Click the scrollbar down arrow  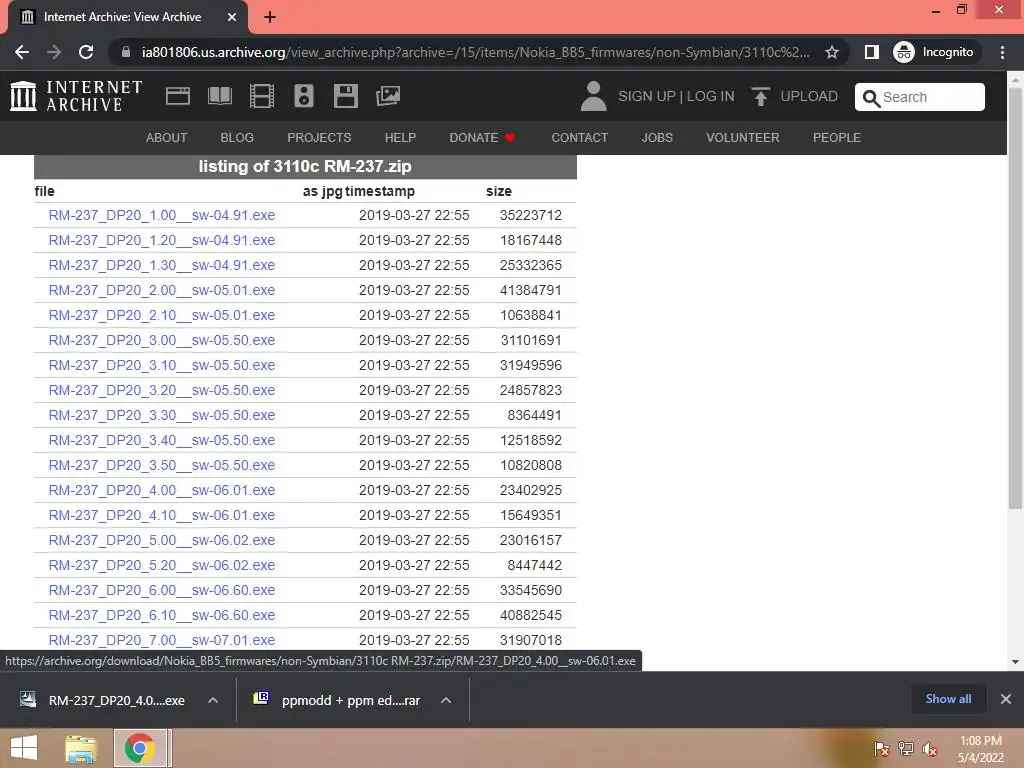(x=1015, y=662)
